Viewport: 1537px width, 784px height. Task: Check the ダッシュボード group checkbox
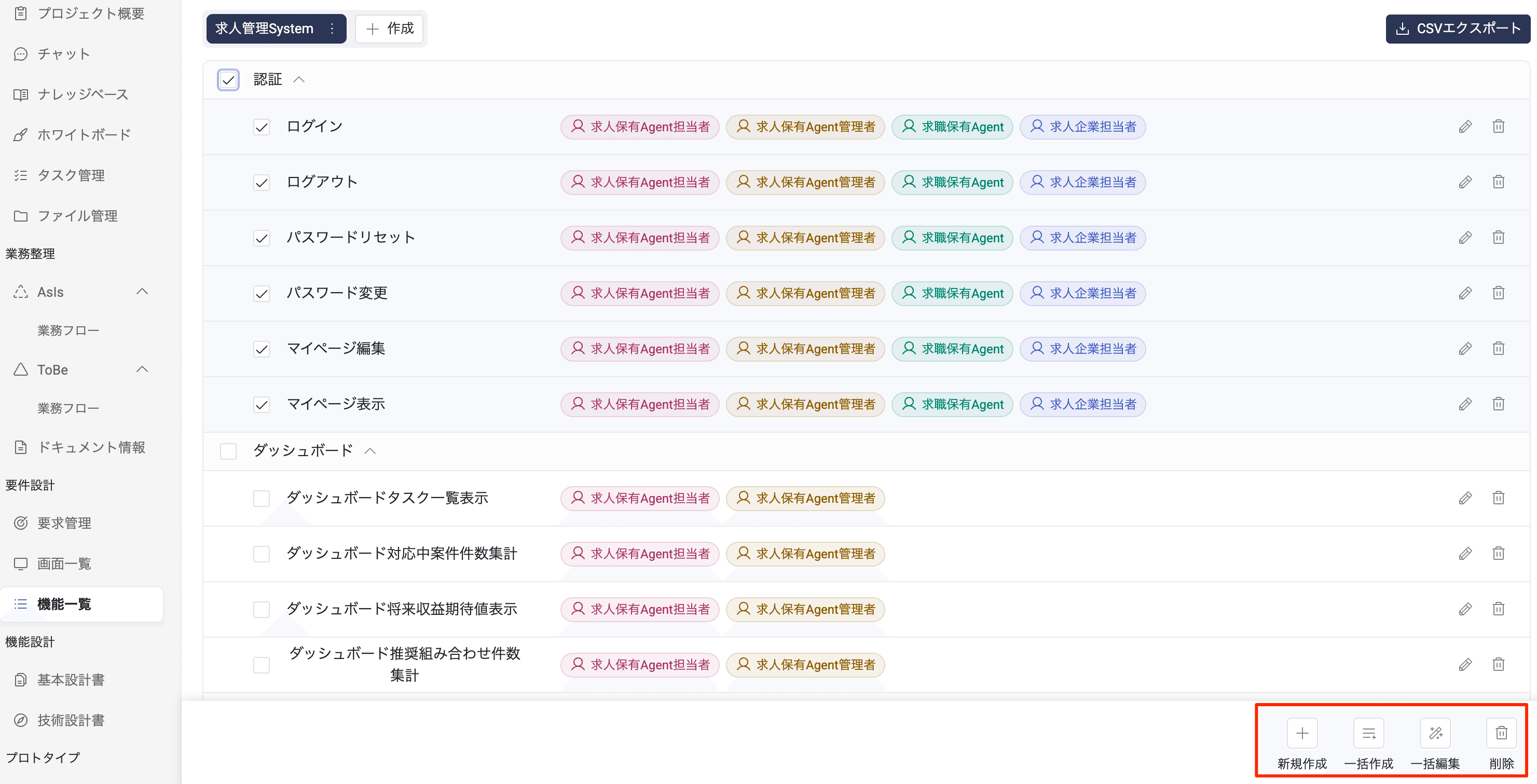click(228, 451)
